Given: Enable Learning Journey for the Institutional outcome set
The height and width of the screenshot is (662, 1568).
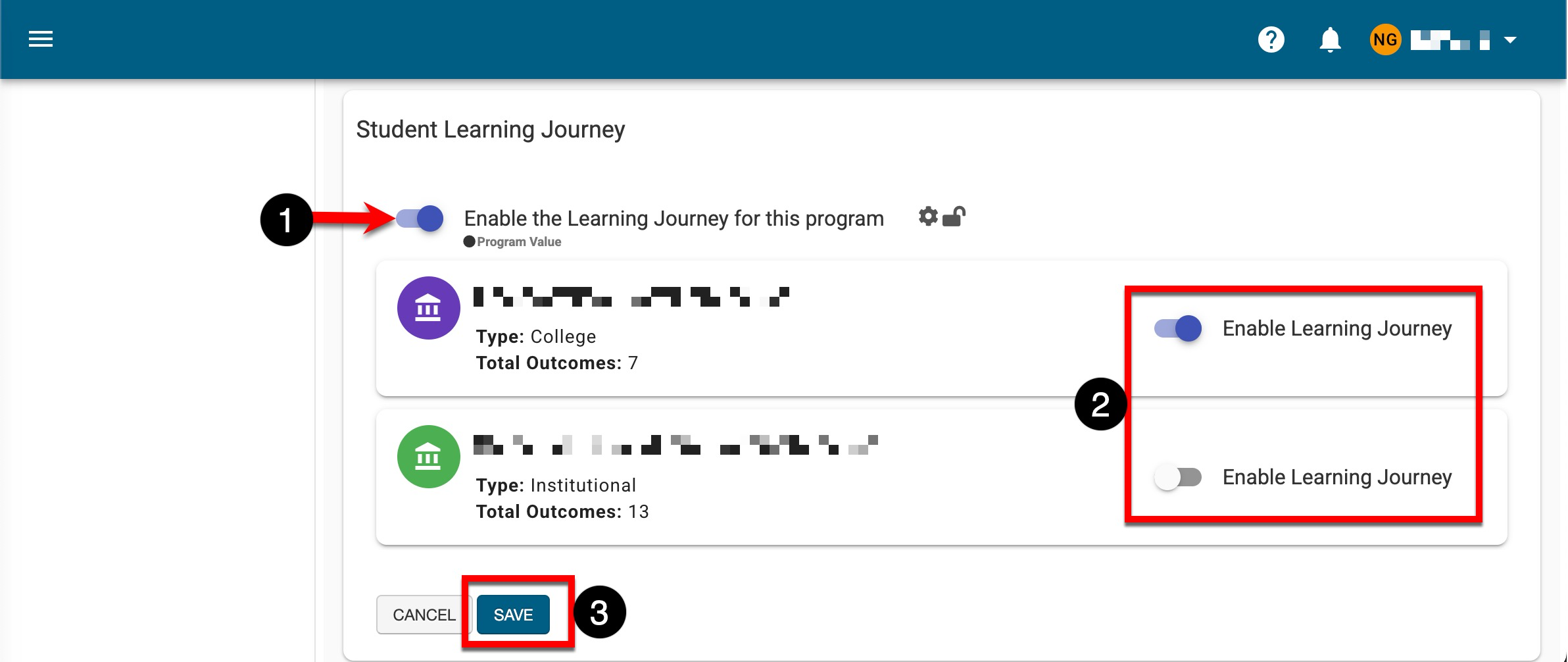Looking at the screenshot, I should [x=1178, y=477].
